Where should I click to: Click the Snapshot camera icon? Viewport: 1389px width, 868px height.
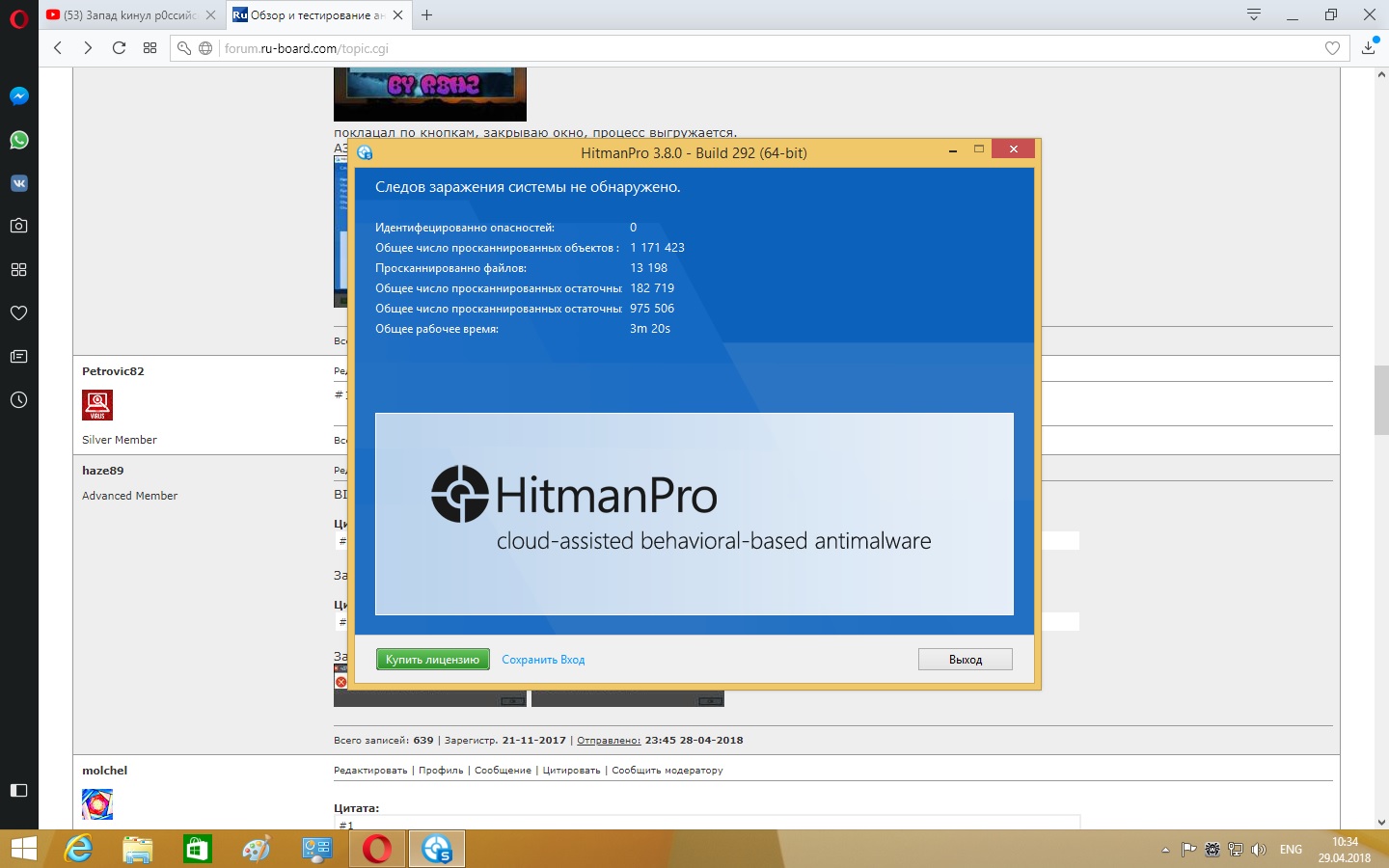coord(19,226)
